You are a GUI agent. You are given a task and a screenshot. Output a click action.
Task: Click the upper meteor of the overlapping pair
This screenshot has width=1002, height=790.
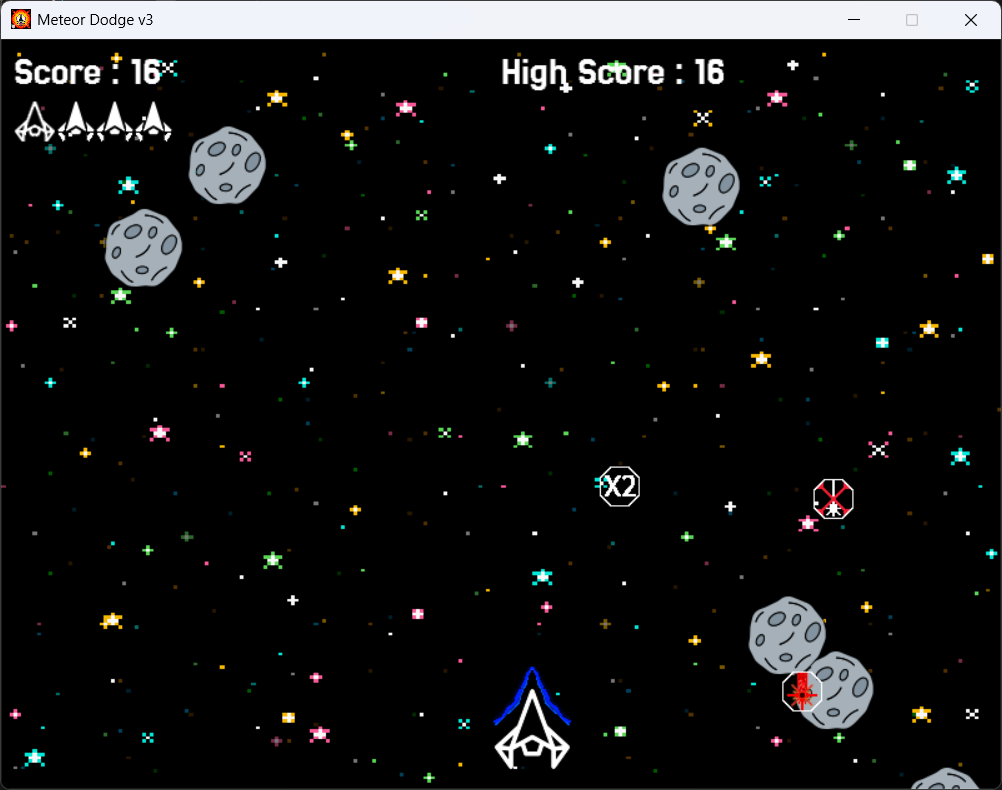pos(787,635)
